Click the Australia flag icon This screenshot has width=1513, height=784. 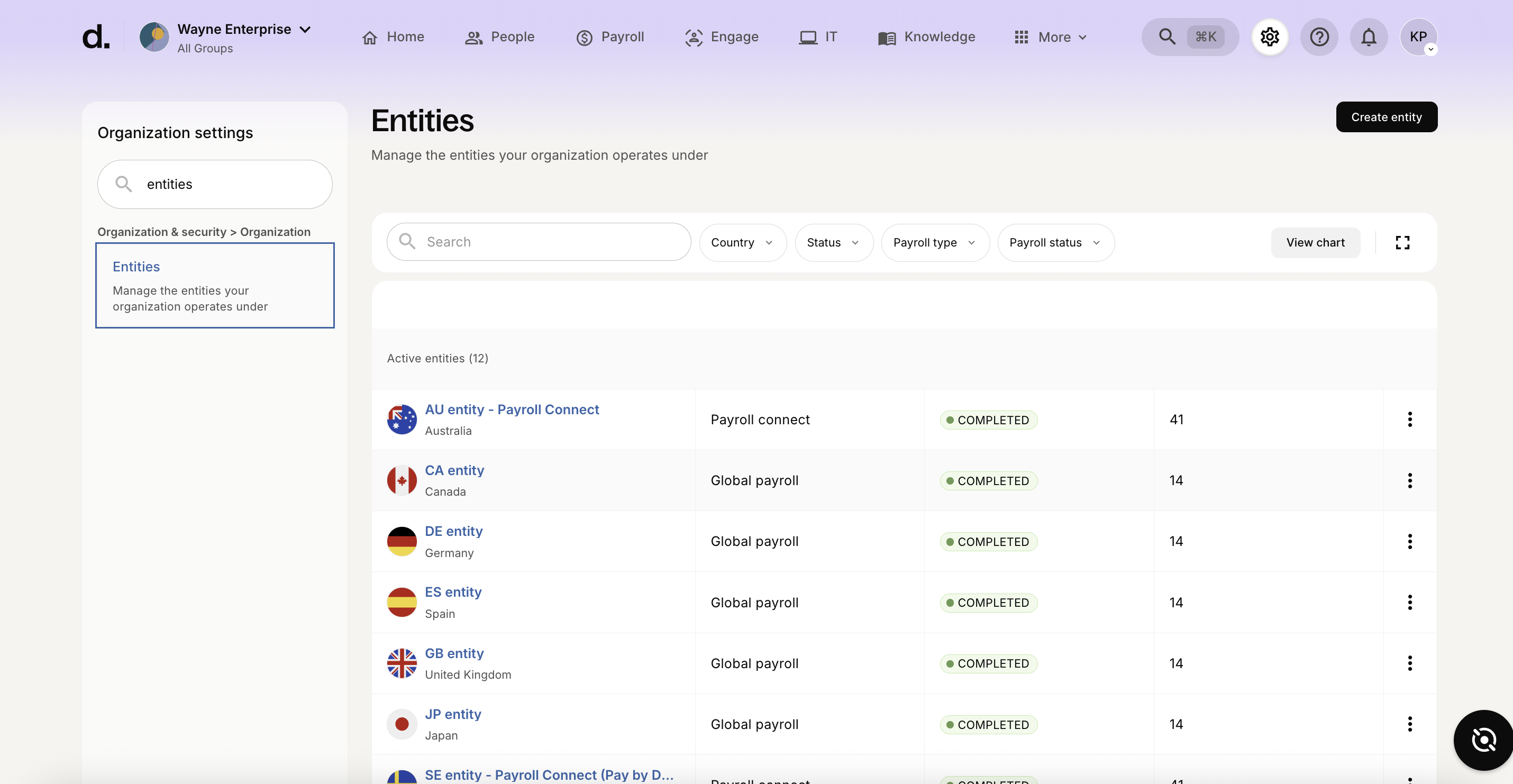pos(402,420)
